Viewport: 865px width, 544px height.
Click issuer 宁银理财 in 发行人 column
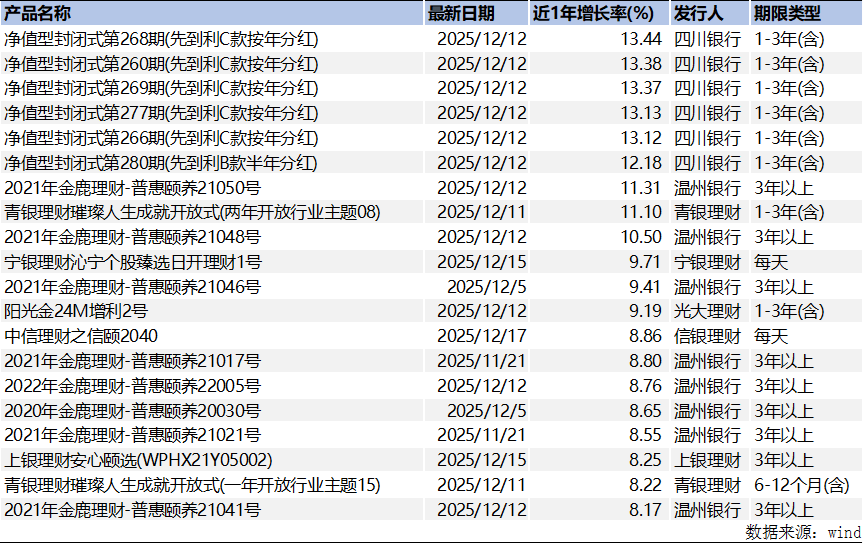click(x=708, y=262)
